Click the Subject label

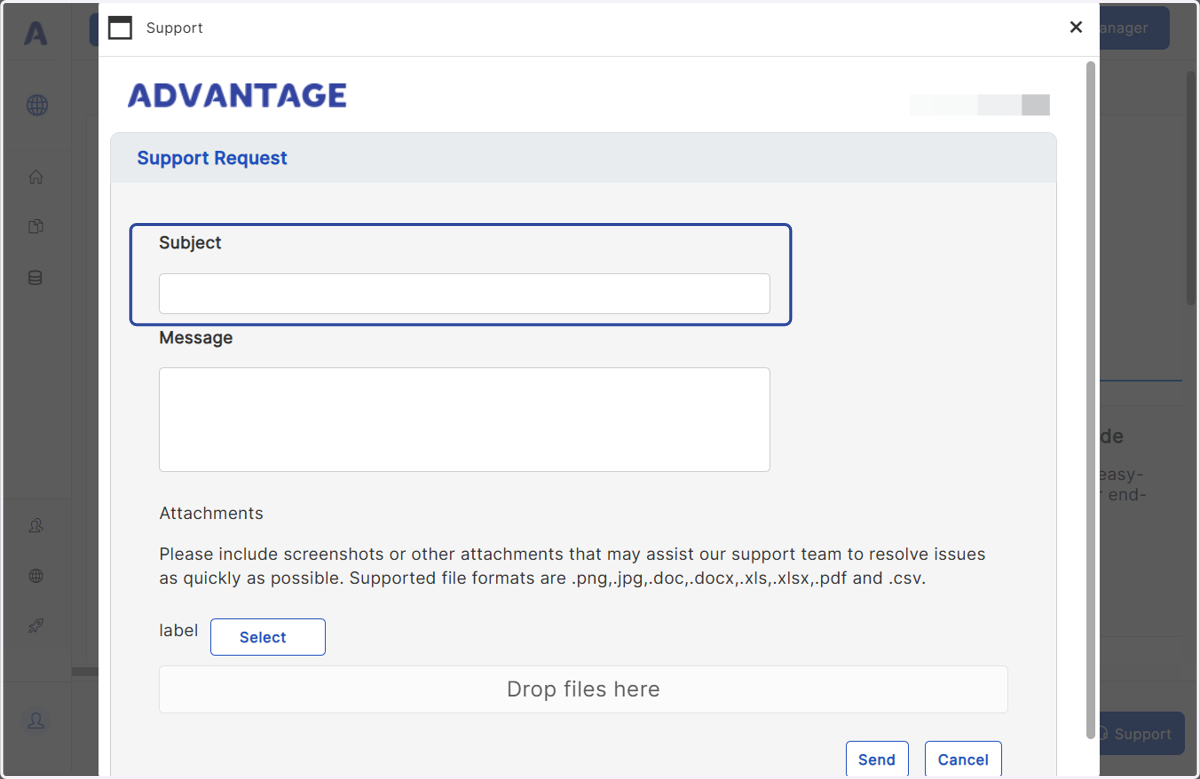pyautogui.click(x=190, y=243)
